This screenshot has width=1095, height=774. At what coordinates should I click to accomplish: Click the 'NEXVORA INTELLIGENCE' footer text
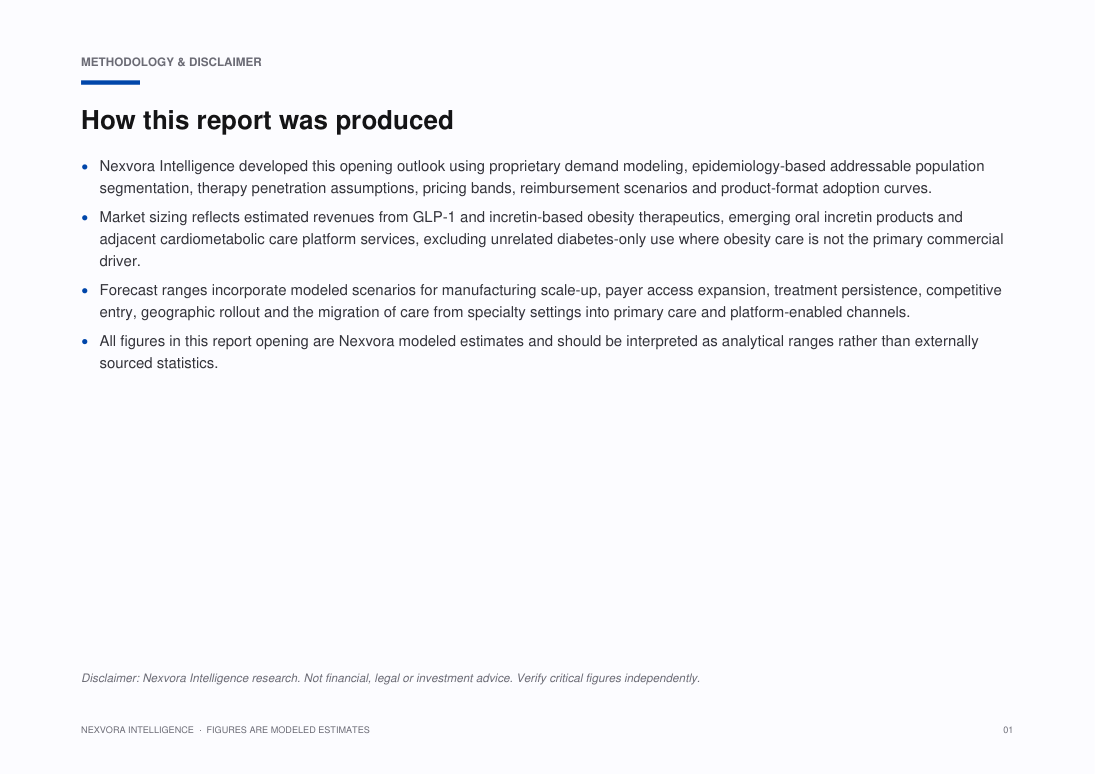click(x=137, y=730)
